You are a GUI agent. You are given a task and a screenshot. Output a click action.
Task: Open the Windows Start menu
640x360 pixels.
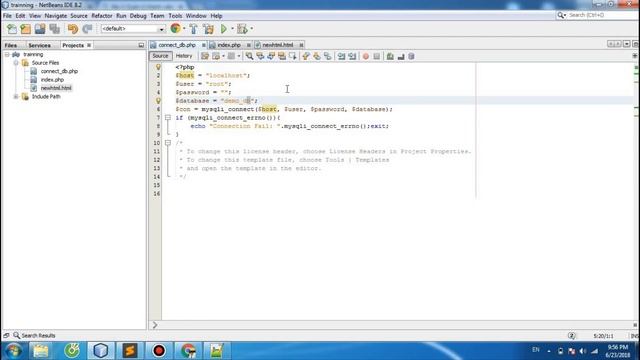pos(13,351)
